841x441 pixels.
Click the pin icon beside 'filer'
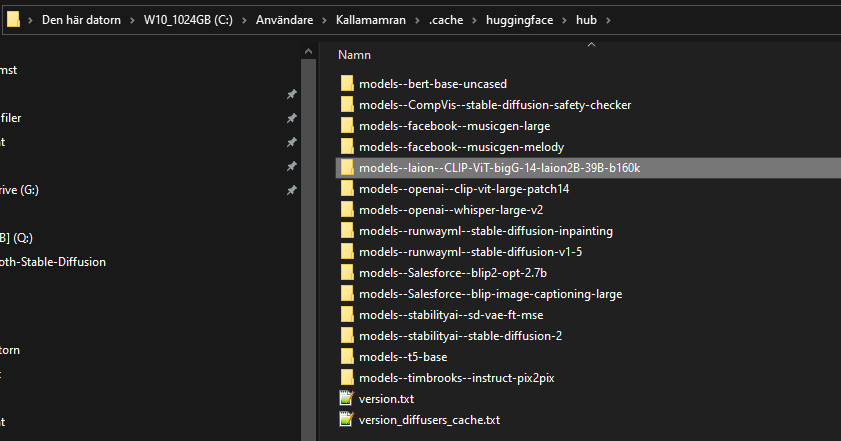click(291, 118)
